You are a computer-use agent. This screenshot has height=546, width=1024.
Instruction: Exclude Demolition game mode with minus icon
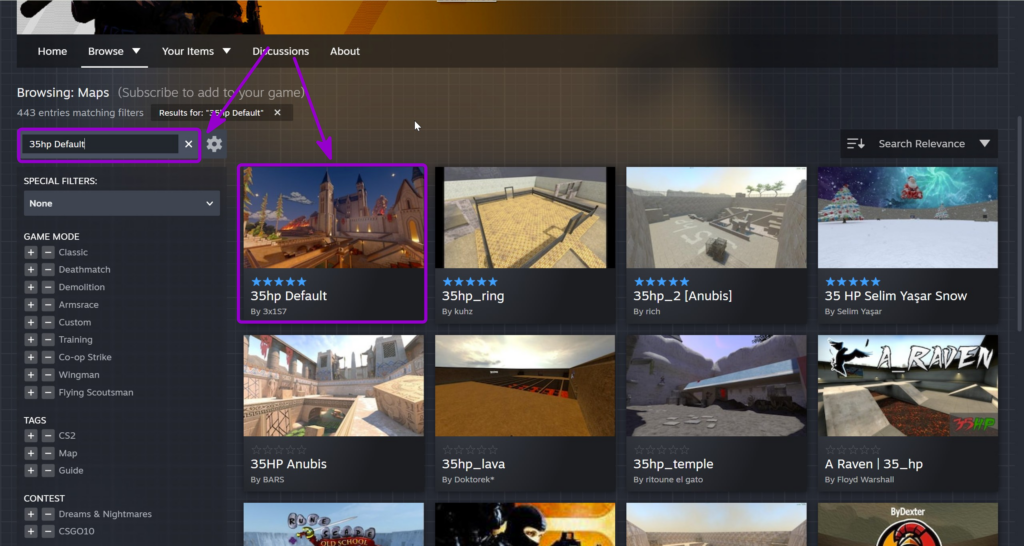[48, 287]
